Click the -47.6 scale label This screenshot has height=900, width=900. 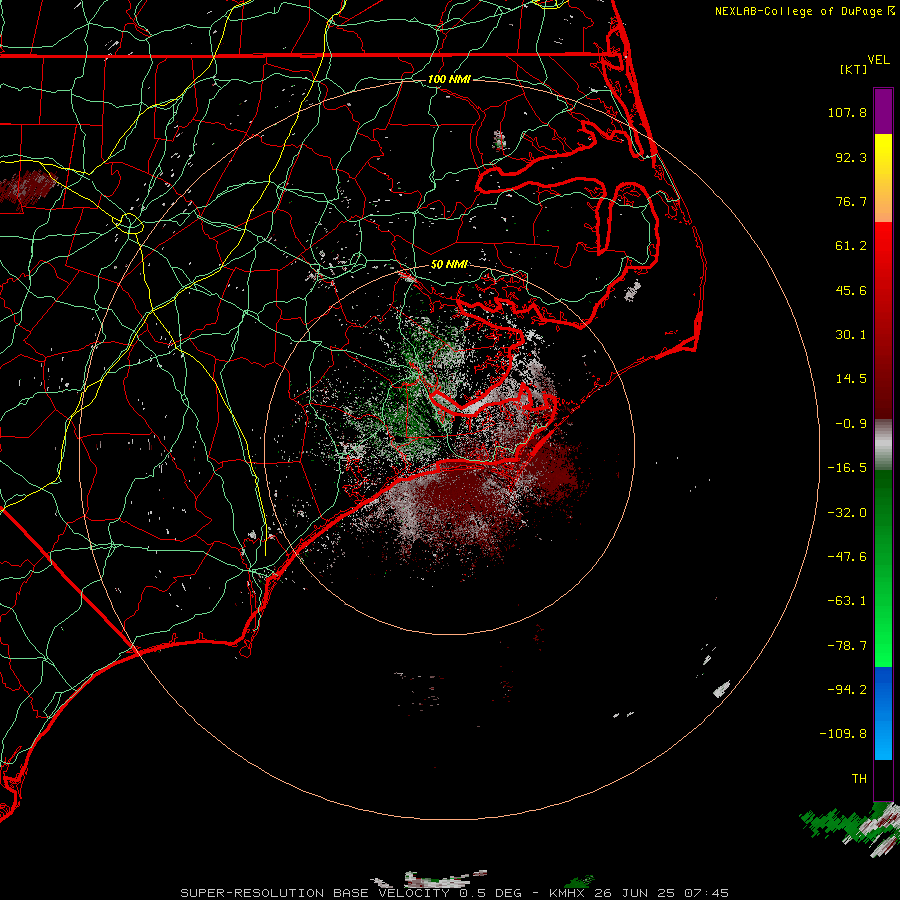pos(847,557)
